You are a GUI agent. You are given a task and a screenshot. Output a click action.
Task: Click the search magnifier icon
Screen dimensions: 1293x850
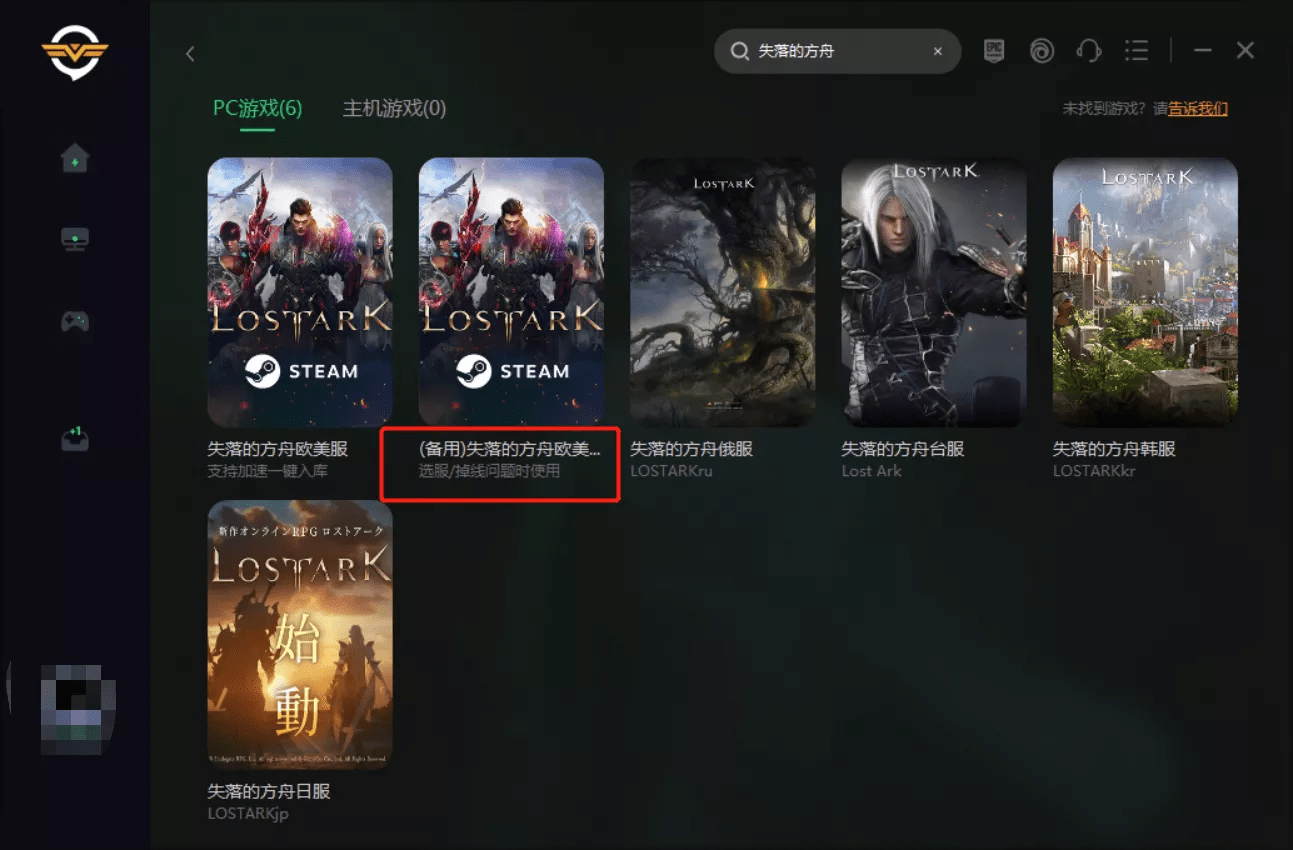tap(739, 51)
